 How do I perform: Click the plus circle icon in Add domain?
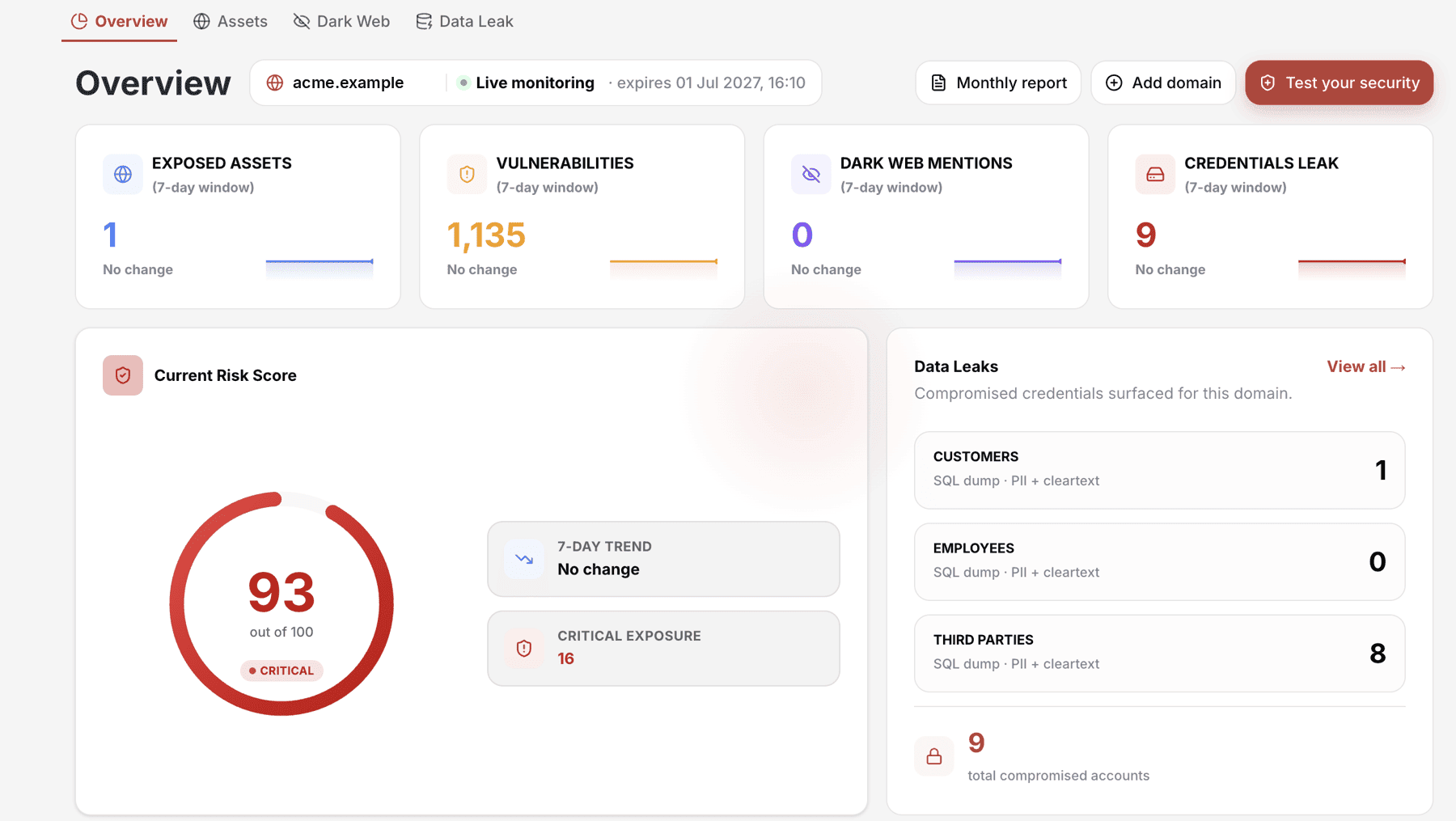click(x=1114, y=83)
